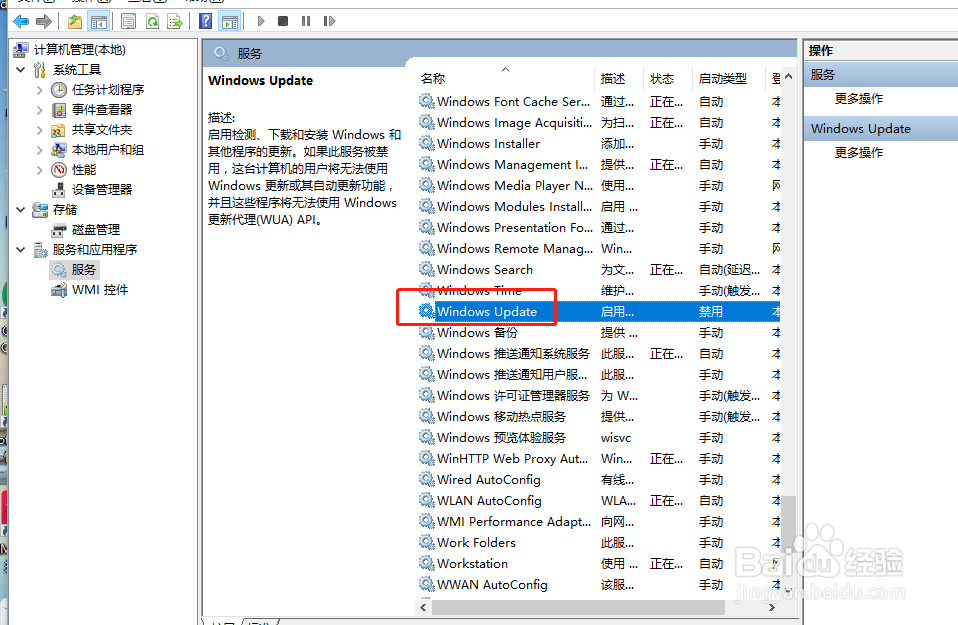Toggle the console tree pane visibility
The height and width of the screenshot is (625, 958).
[x=97, y=20]
